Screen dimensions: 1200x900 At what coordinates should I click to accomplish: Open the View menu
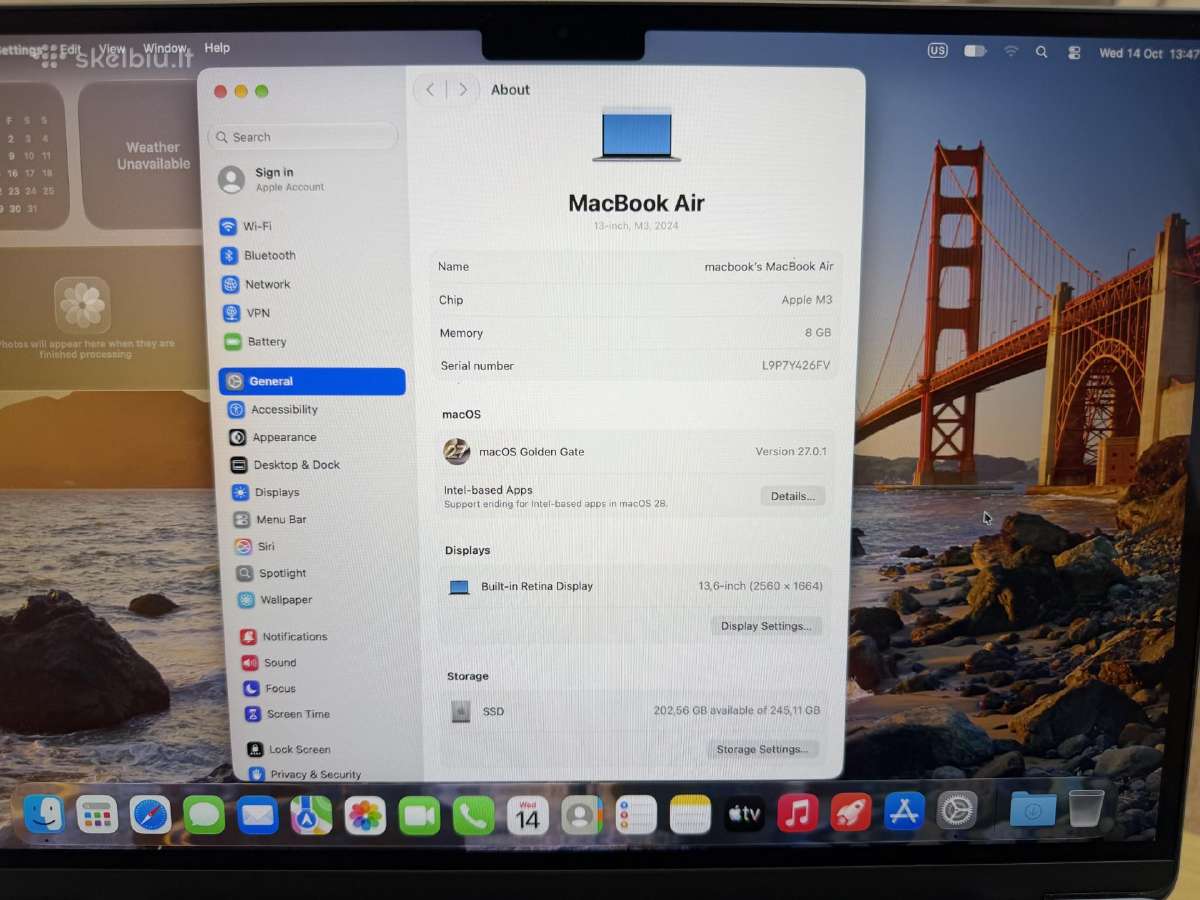coord(112,48)
